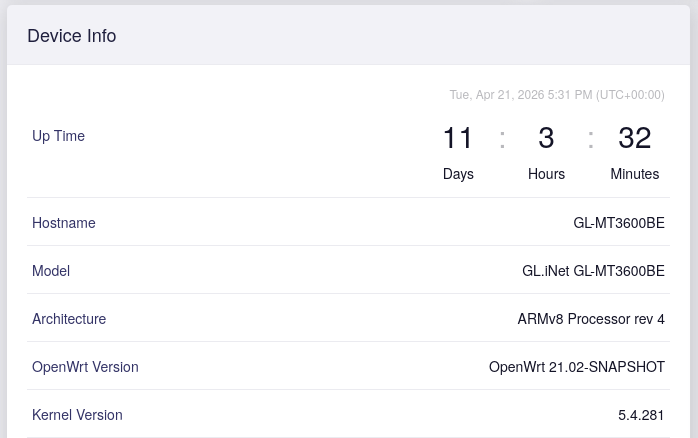This screenshot has width=698, height=438.
Task: Click the Minutes unit label
Action: (x=634, y=174)
